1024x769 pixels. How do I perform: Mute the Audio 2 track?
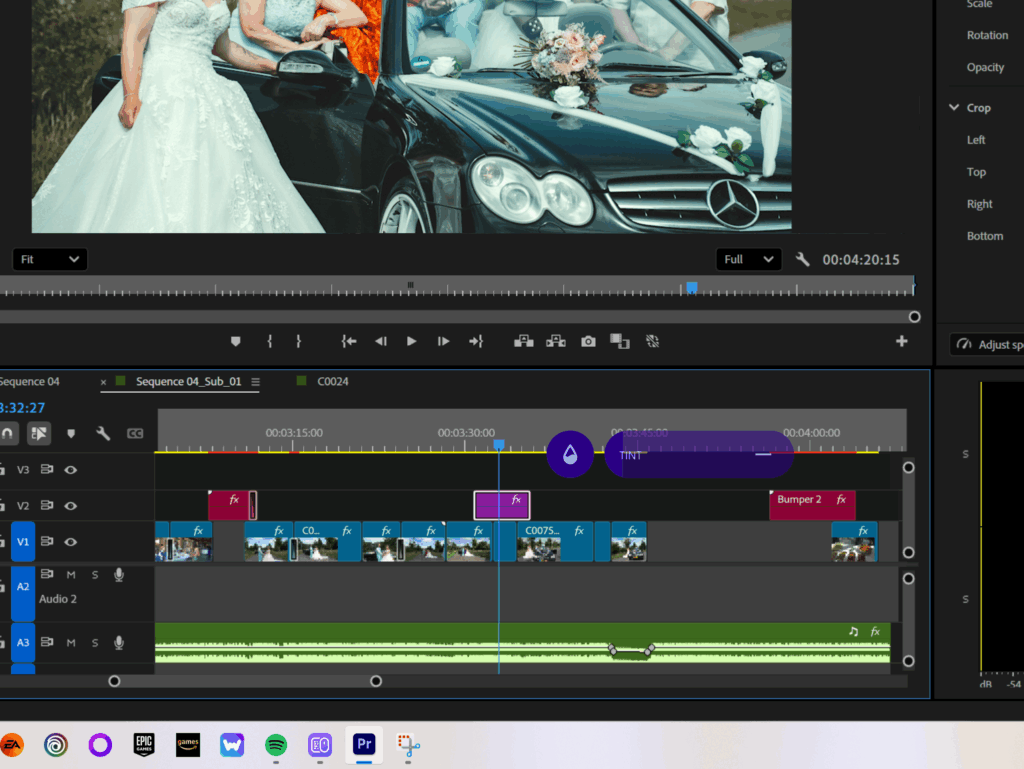71,574
